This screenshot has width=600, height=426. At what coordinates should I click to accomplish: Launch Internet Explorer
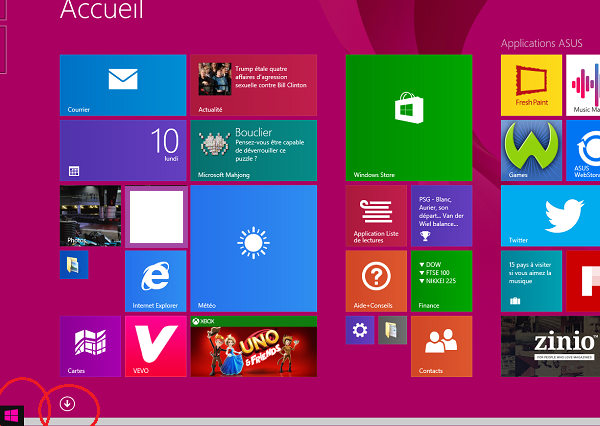pyautogui.click(x=155, y=281)
